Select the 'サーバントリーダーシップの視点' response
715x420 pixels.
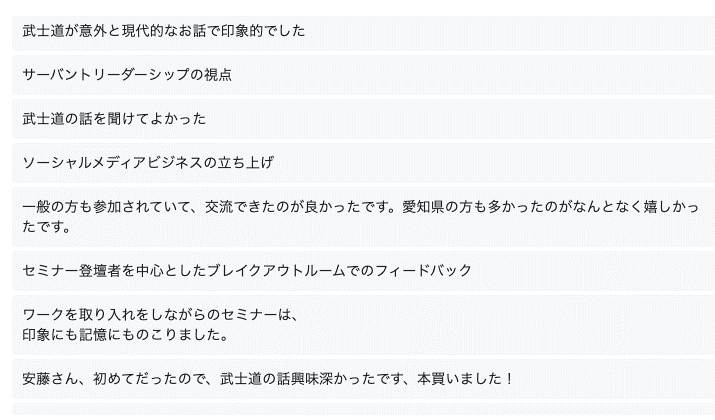pyautogui.click(x=127, y=75)
